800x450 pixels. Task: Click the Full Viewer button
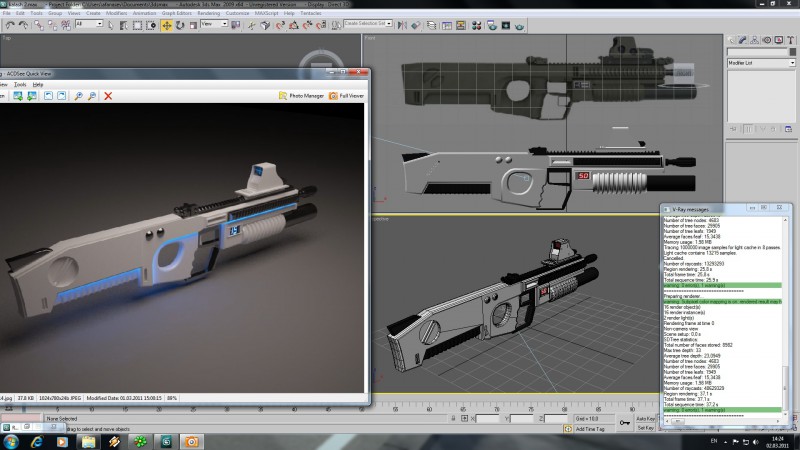tap(348, 96)
